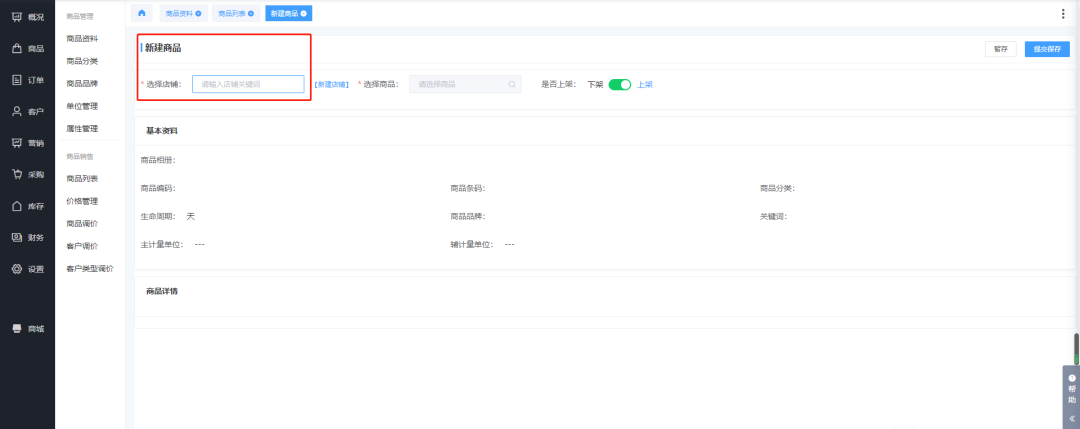Open 商品分类 in the submenu
The image size is (1080, 429).
coord(82,61)
